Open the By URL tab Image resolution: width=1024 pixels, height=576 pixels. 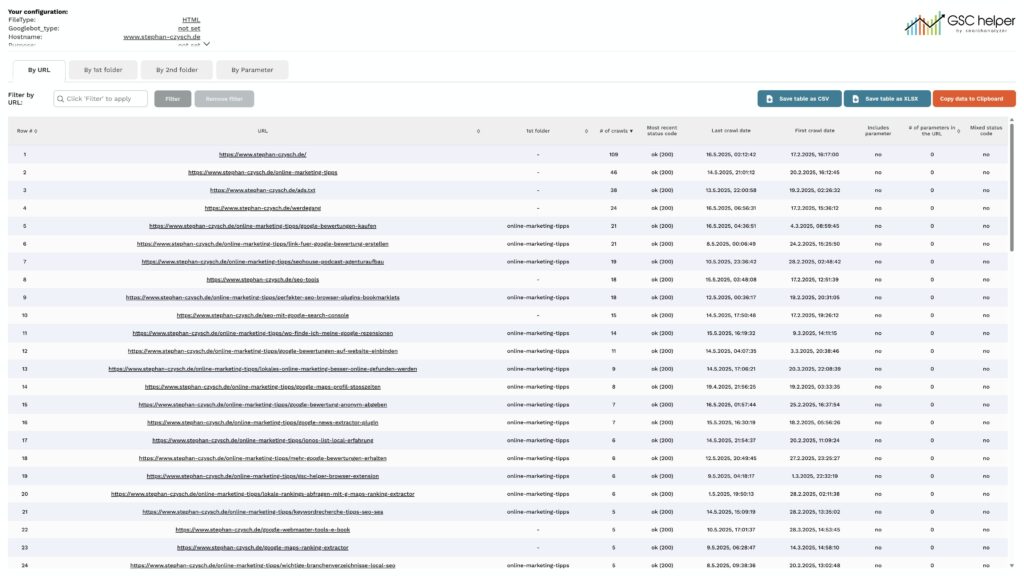[x=39, y=70]
